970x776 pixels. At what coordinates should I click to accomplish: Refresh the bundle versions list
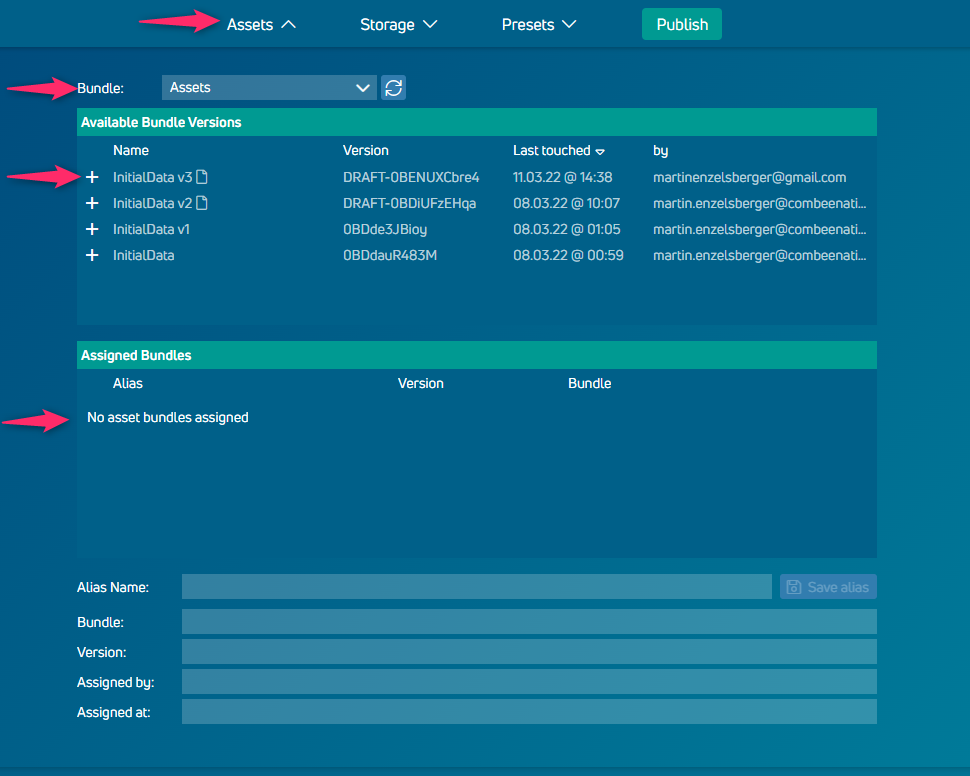(393, 87)
